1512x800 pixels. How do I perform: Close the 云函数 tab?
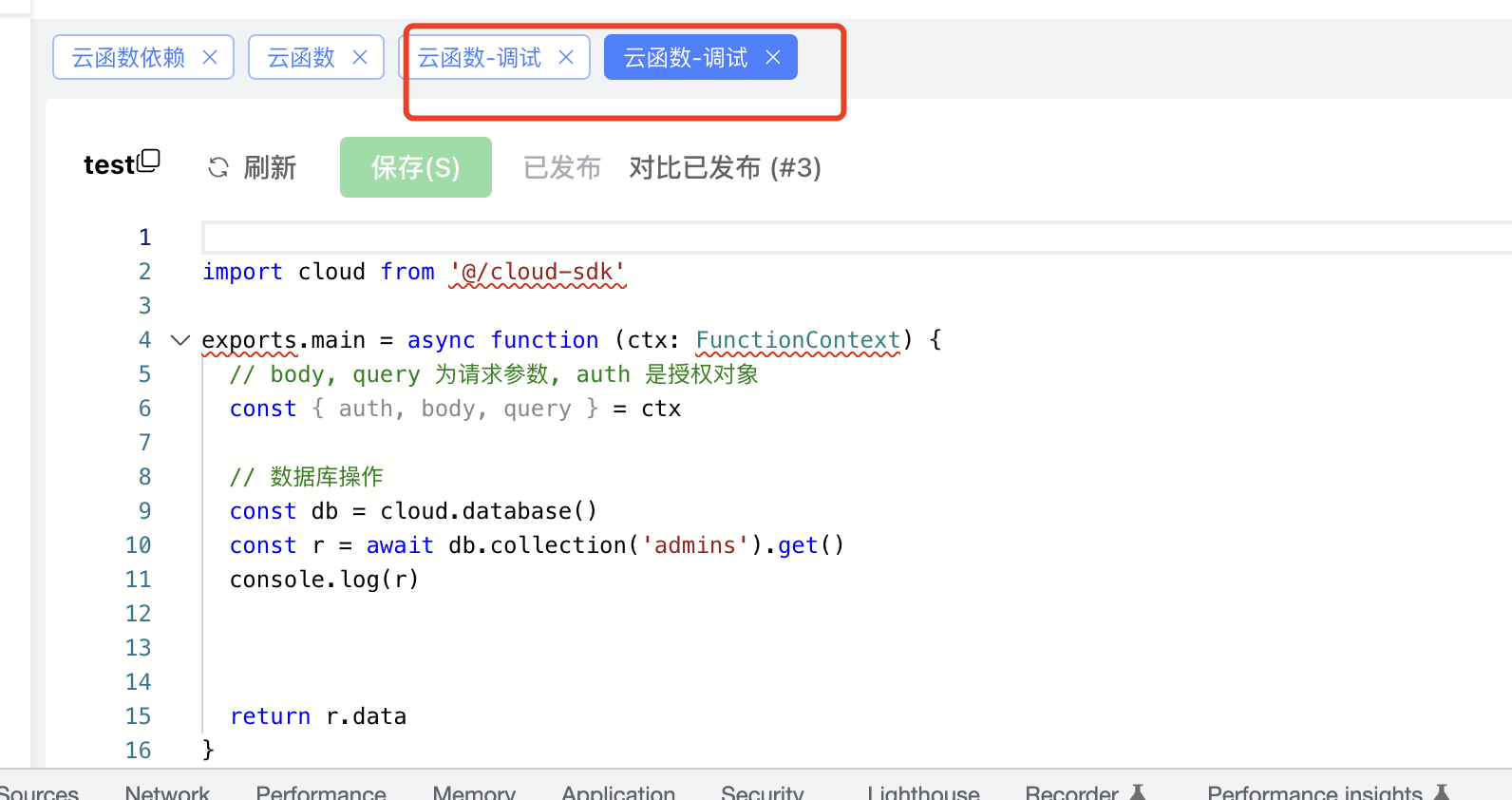(x=360, y=57)
